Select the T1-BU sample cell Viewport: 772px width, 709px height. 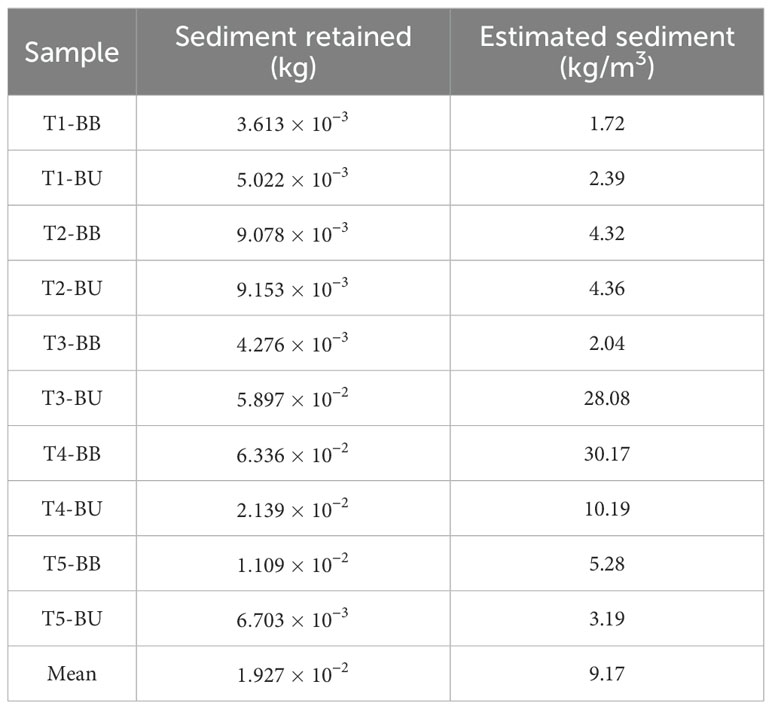click(x=71, y=178)
